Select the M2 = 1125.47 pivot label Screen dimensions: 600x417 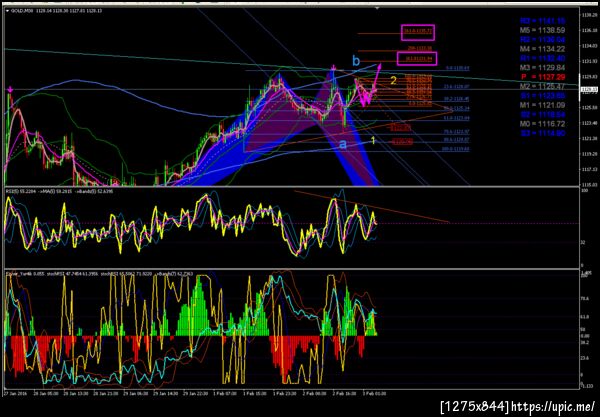[x=542, y=86]
